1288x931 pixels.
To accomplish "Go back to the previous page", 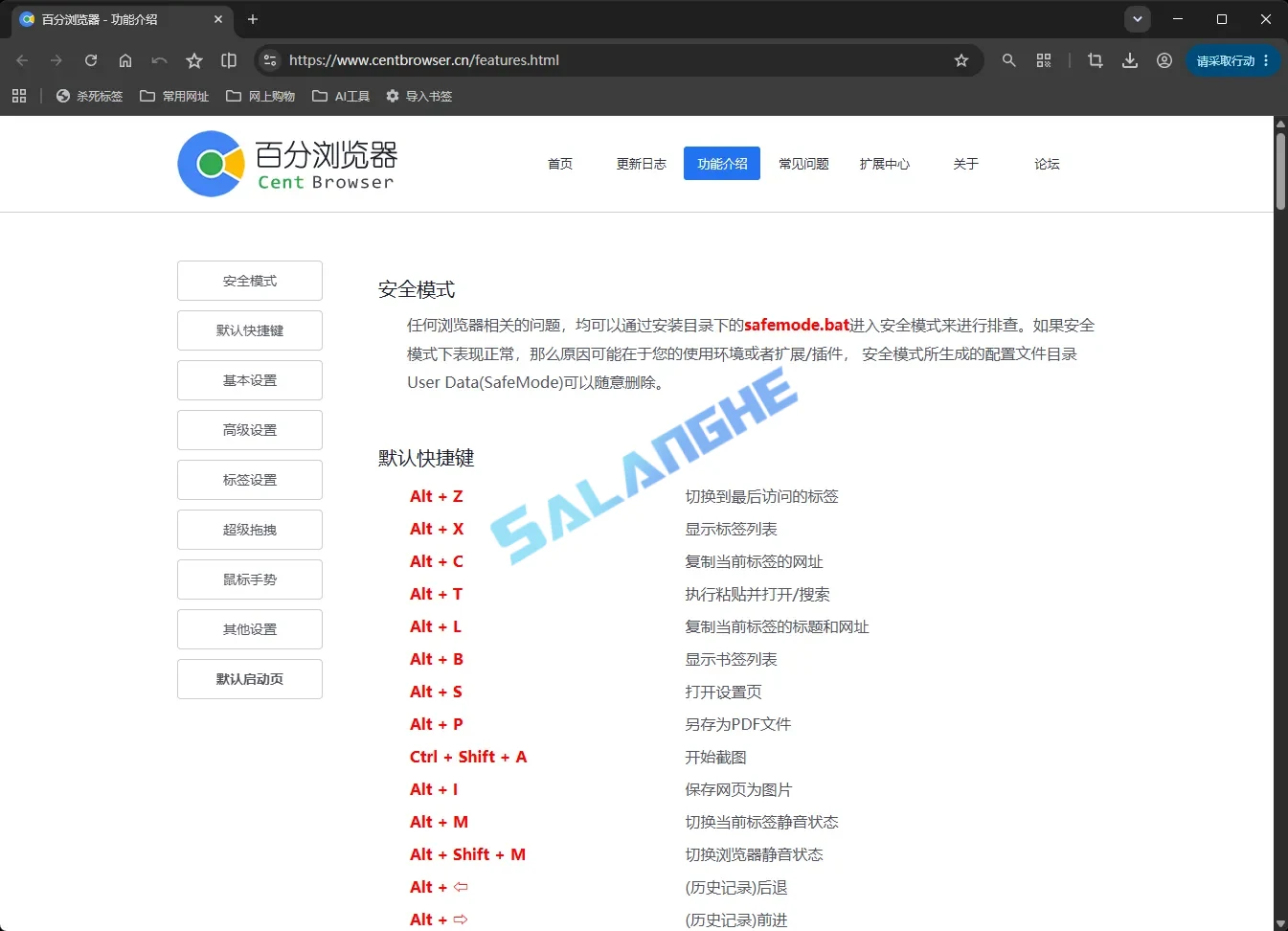I will [22, 60].
